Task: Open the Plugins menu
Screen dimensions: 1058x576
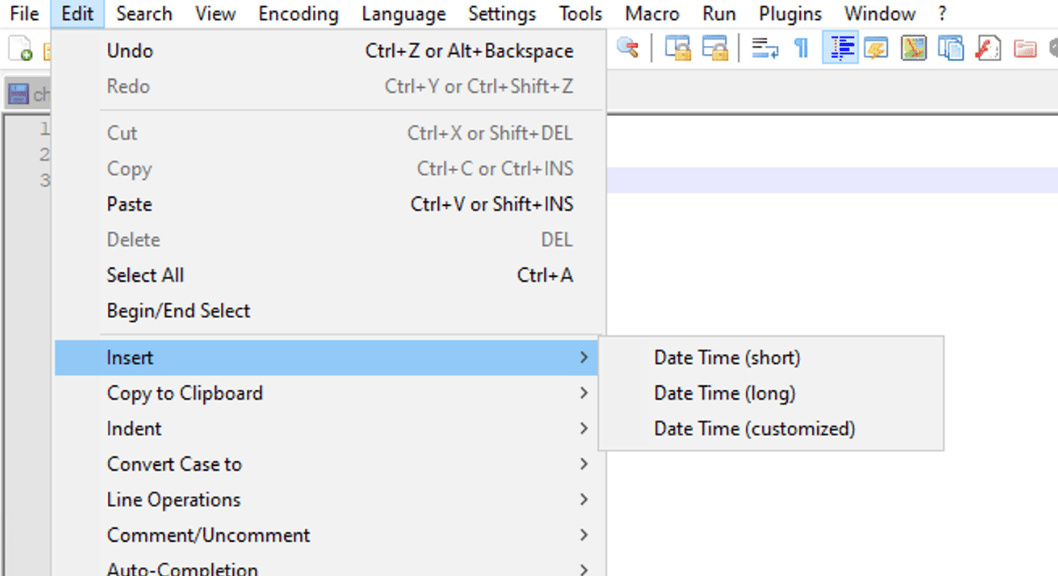Action: point(789,14)
